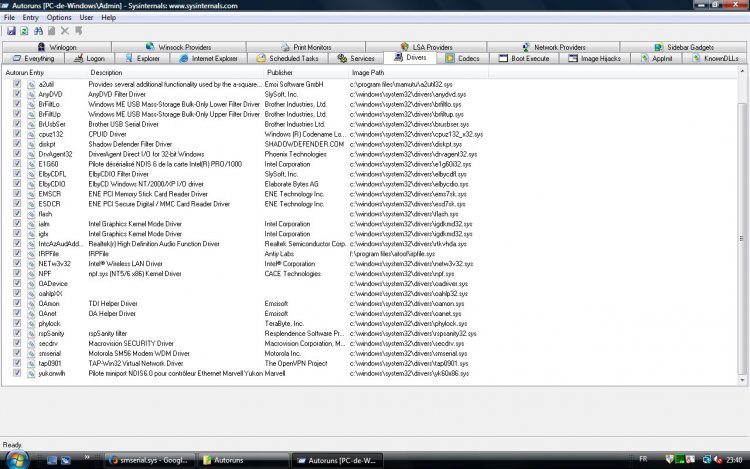The height and width of the screenshot is (469, 750).
Task: Open the Entry menu
Action: pyautogui.click(x=30, y=18)
